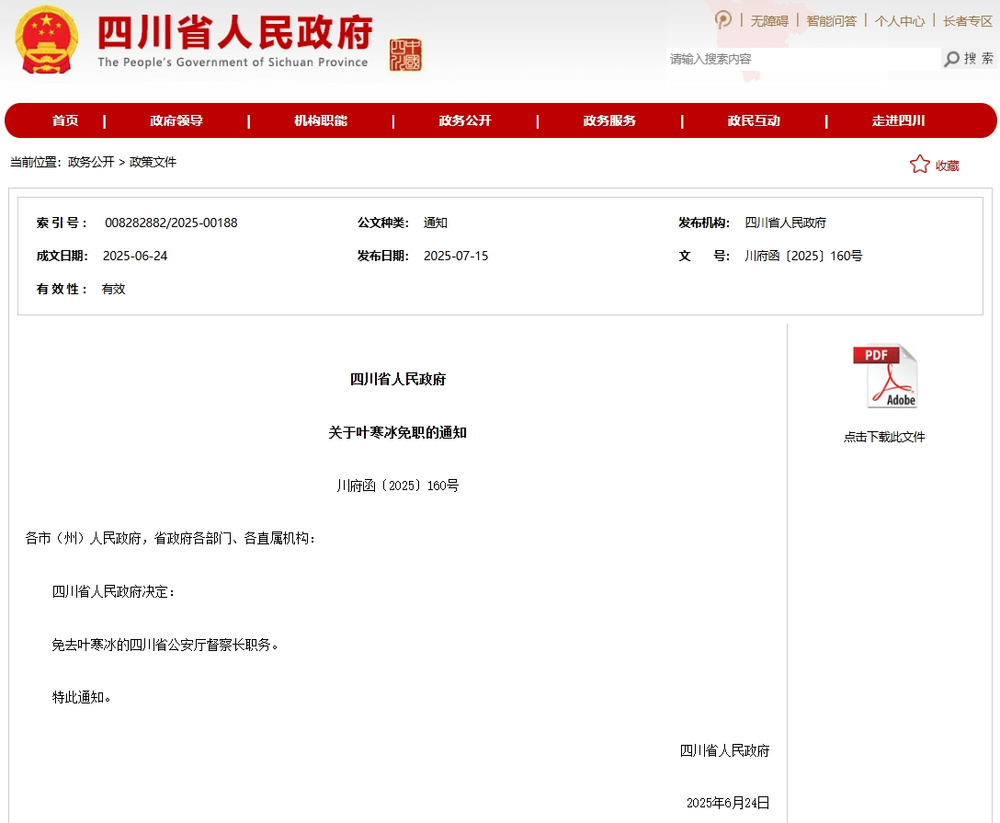1000x823 pixels.
Task: Click the orange accessibility icon in top bar
Action: click(x=723, y=20)
